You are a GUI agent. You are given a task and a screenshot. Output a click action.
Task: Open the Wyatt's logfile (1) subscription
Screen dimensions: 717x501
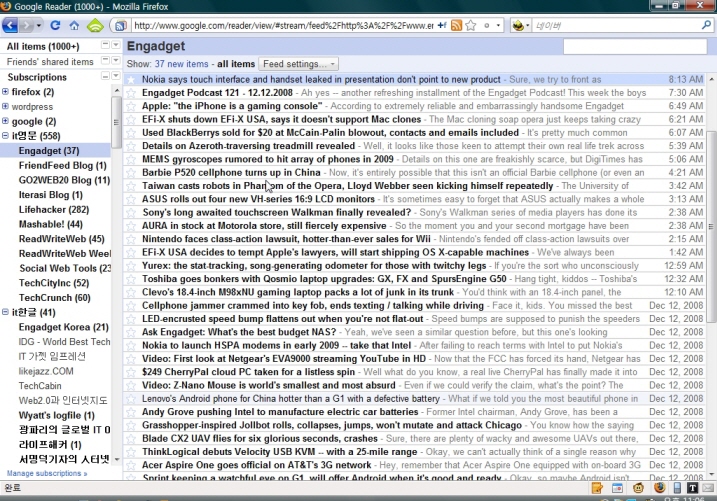coord(56,415)
